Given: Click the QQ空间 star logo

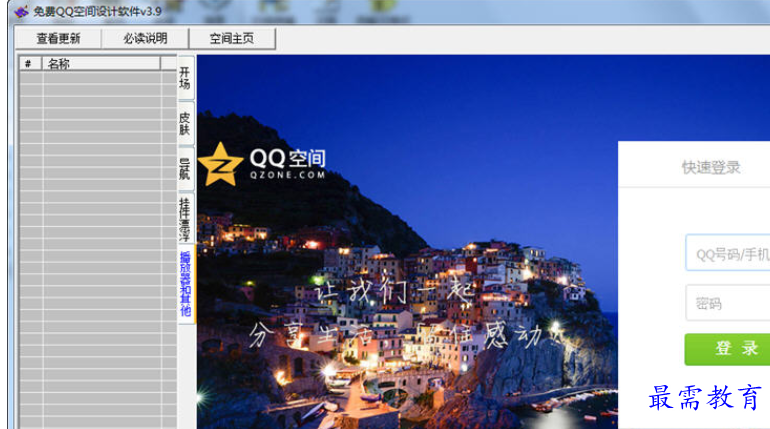Looking at the screenshot, I should tap(220, 164).
